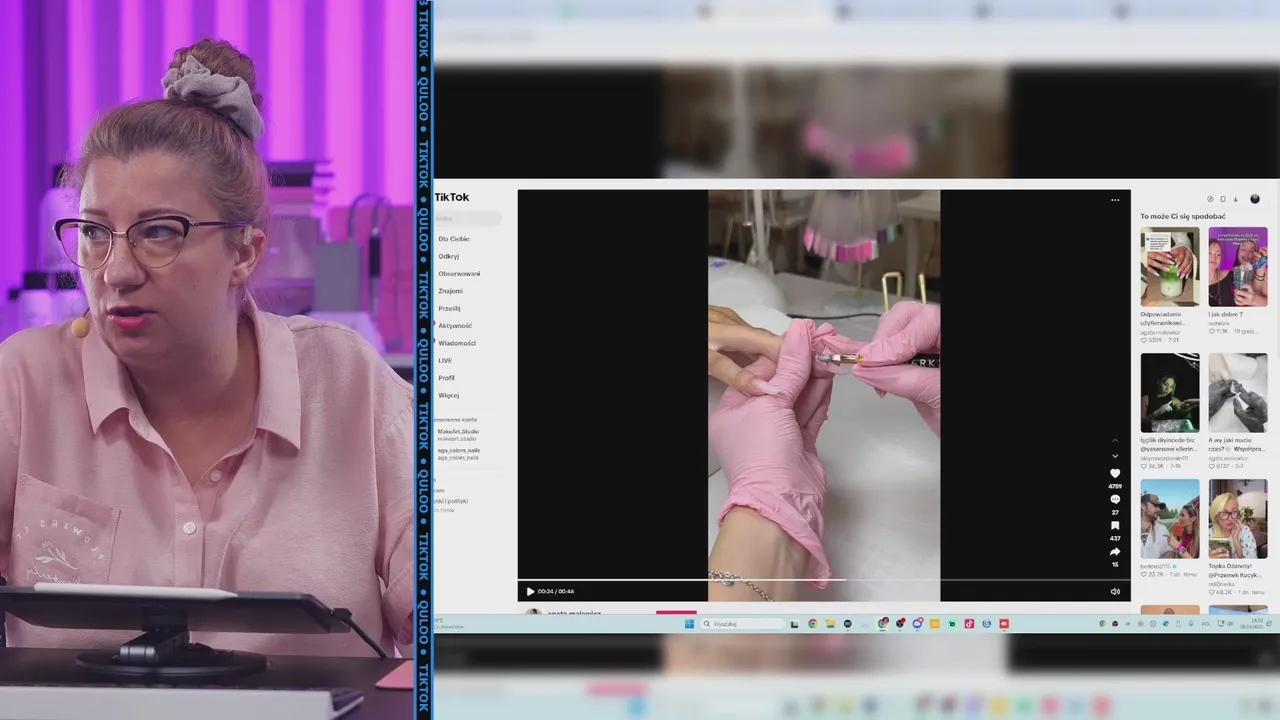Seek on the video progress bar
The height and width of the screenshot is (720, 1280).
click(824, 580)
